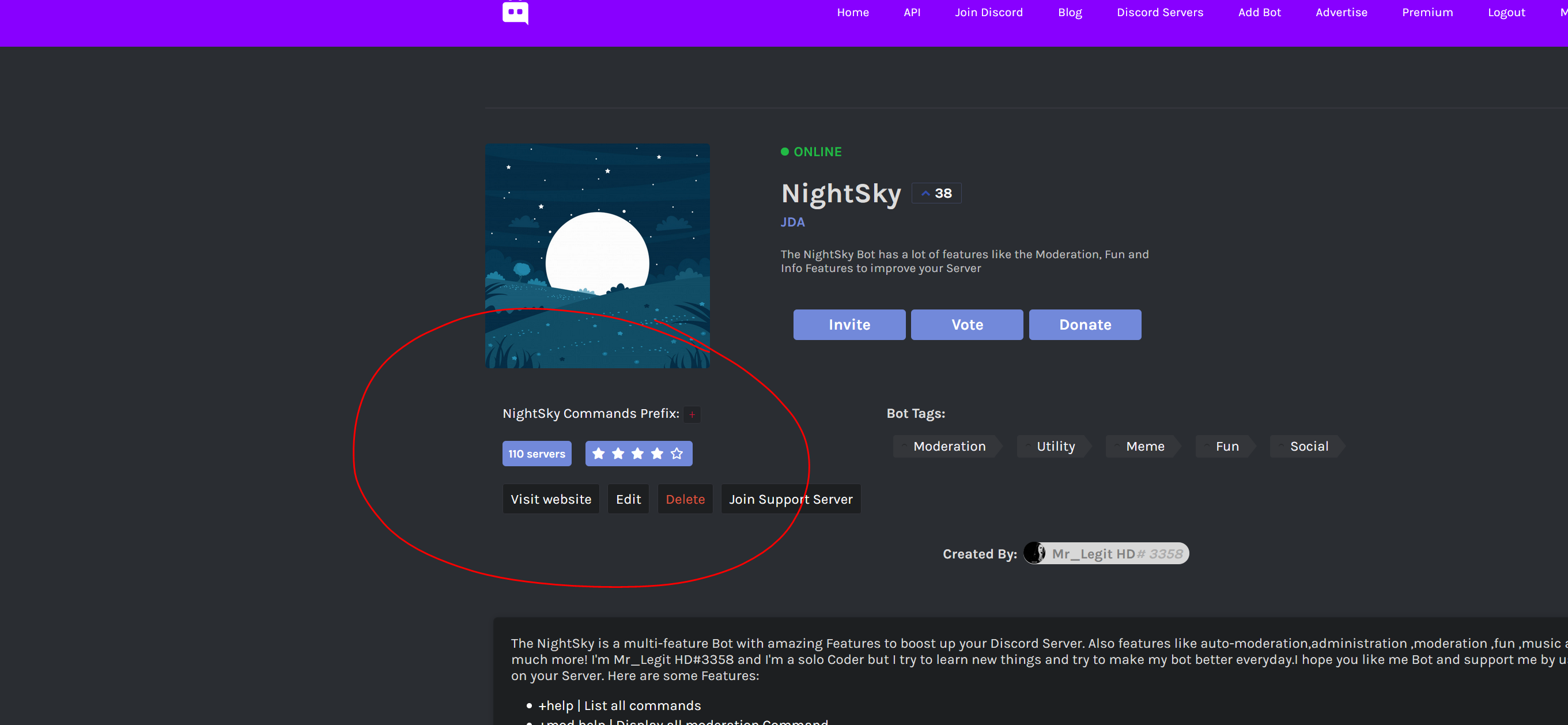
Task: Select the Meme bot tag
Action: 1144,446
